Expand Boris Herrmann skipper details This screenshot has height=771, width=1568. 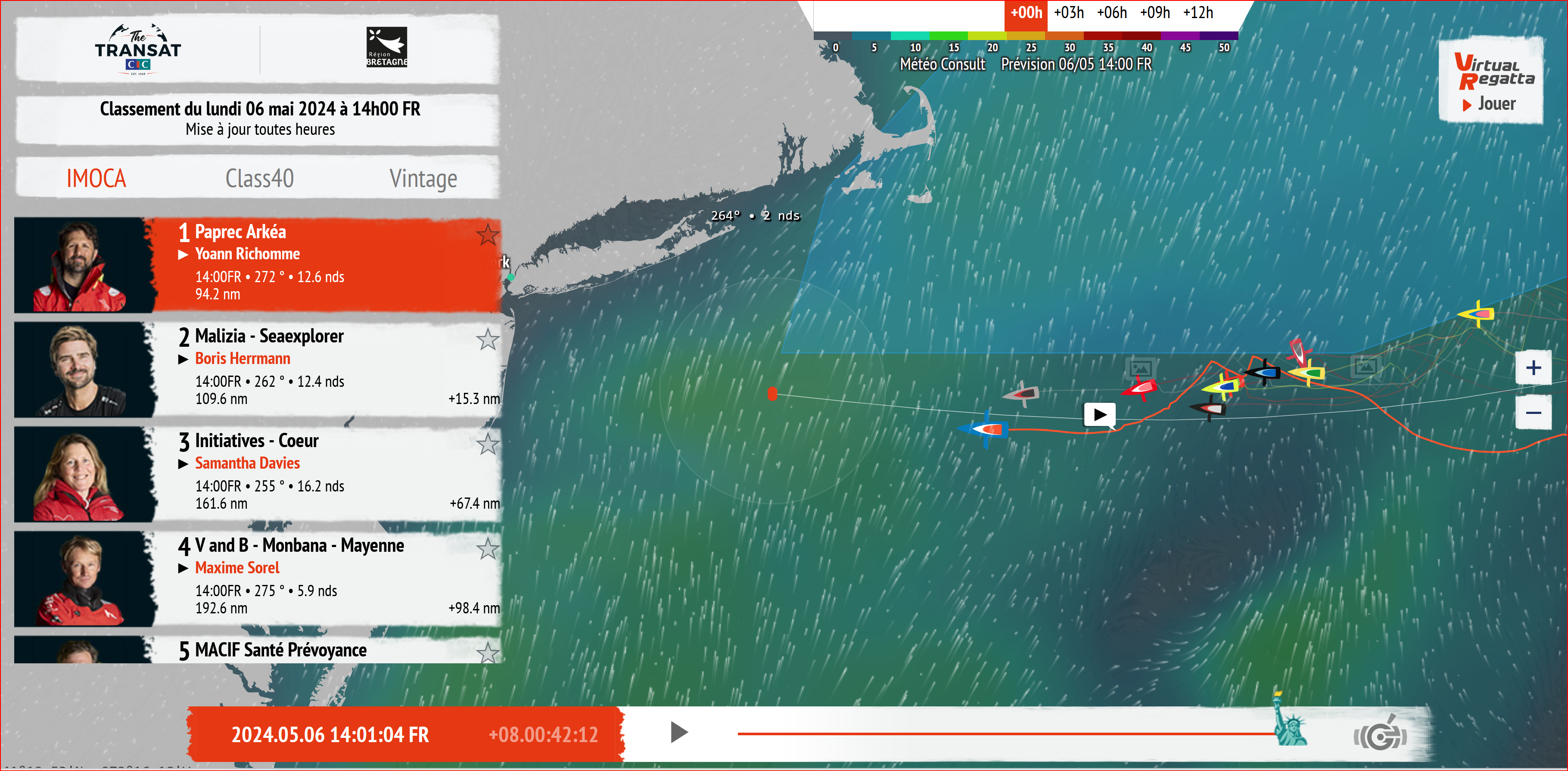click(x=183, y=359)
